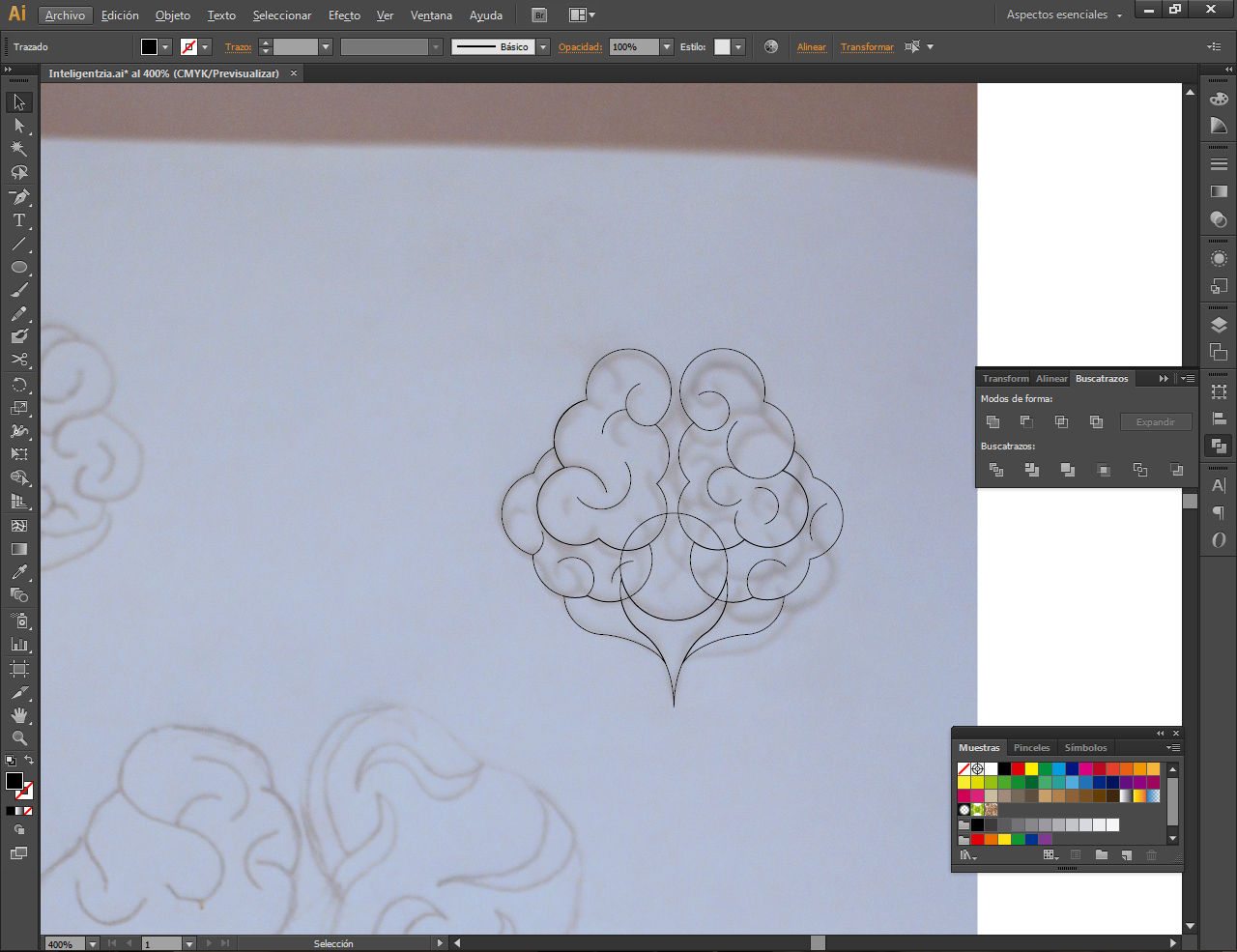Switch to the Pinceles tab
Image resolution: width=1237 pixels, height=952 pixels.
[1031, 748]
